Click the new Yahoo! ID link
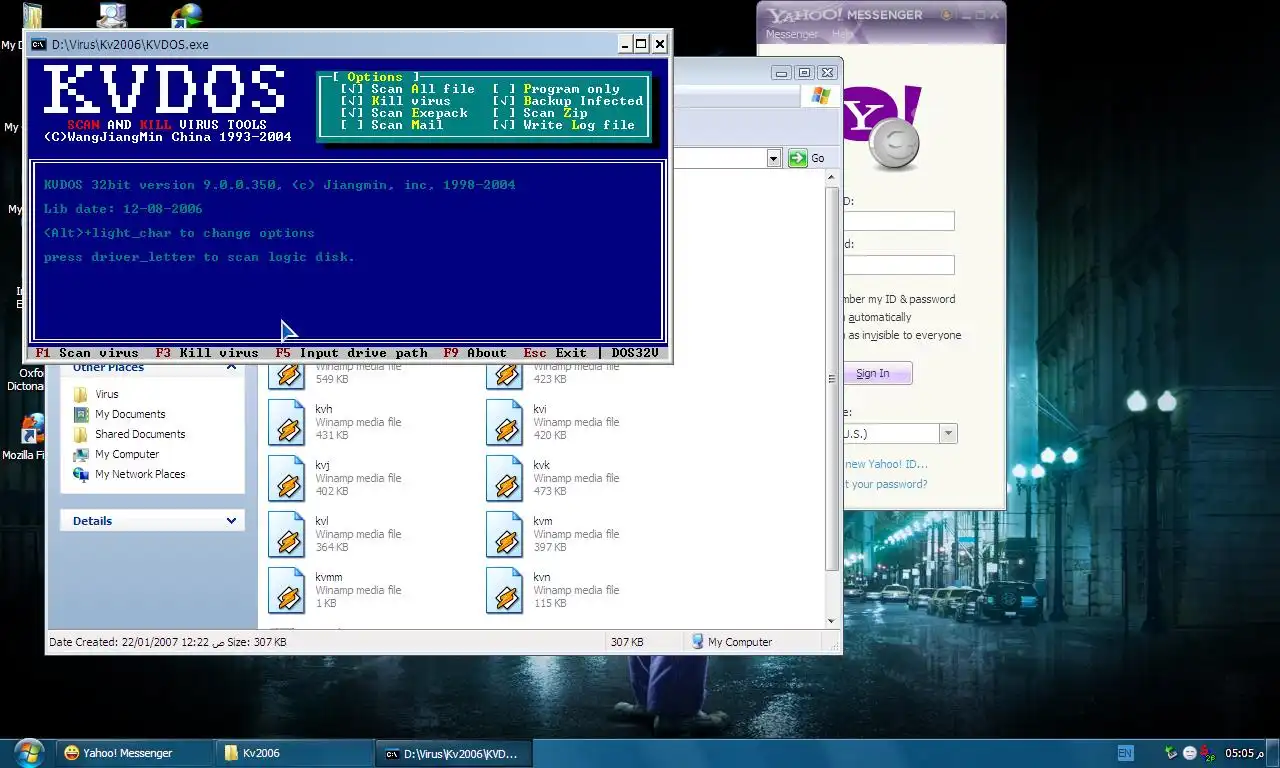Viewport: 1280px width, 768px height. (886, 464)
